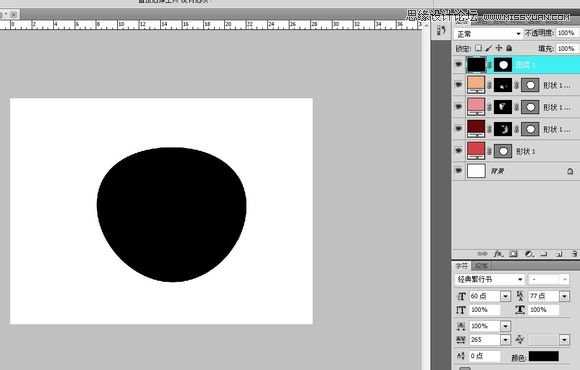Click the lock position cross icon
This screenshot has width=580, height=370.
[x=499, y=48]
